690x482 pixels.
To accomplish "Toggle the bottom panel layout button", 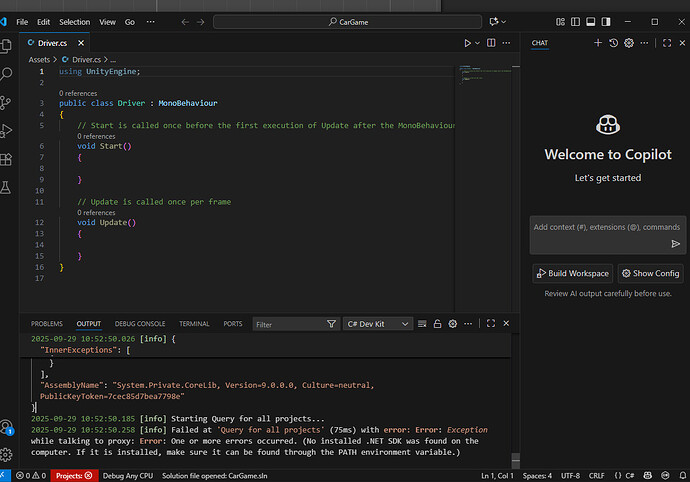I will tap(590, 21).
